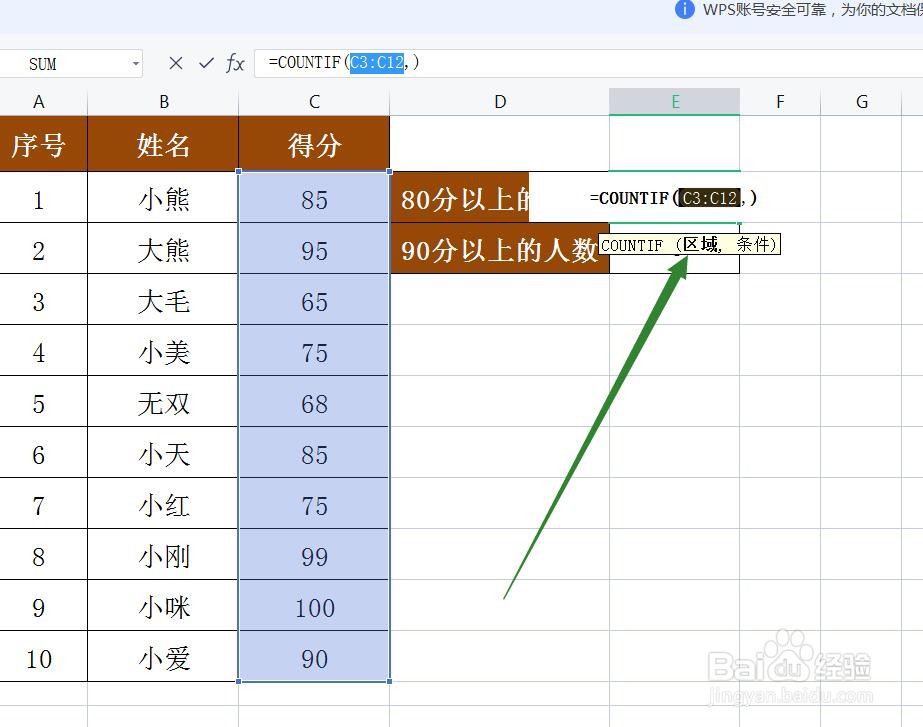
Task: Open the Name Box dropdown arrow
Action: coord(137,63)
